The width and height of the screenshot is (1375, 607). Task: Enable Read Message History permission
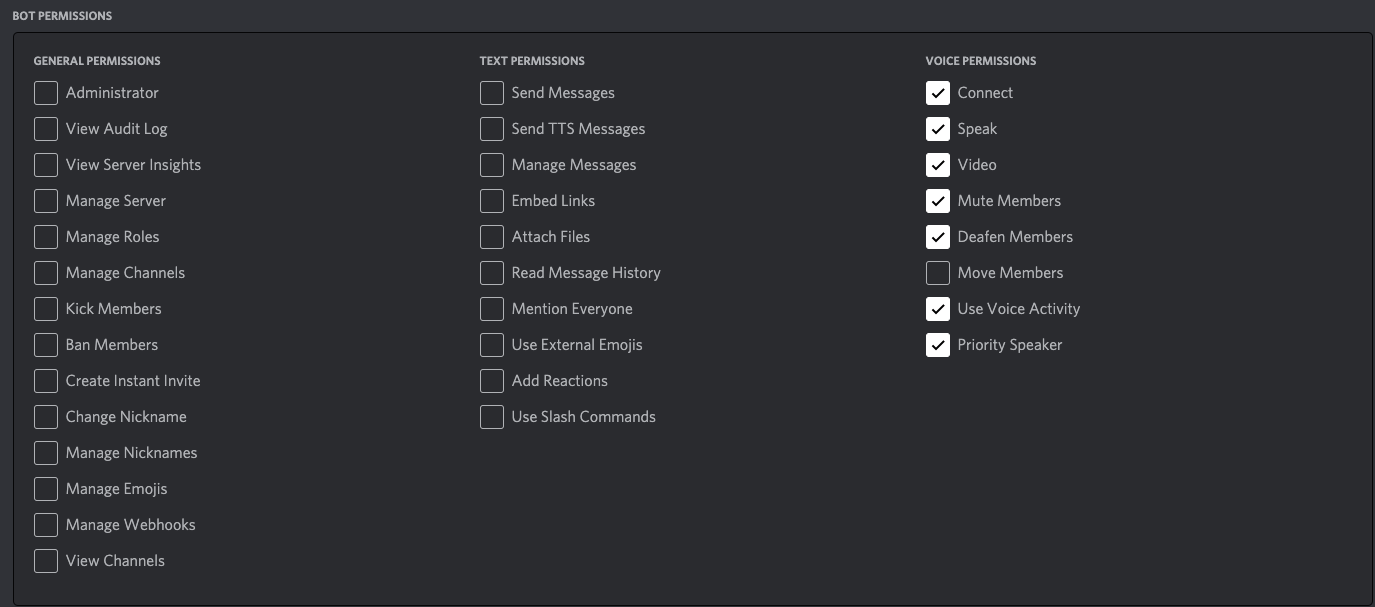492,273
